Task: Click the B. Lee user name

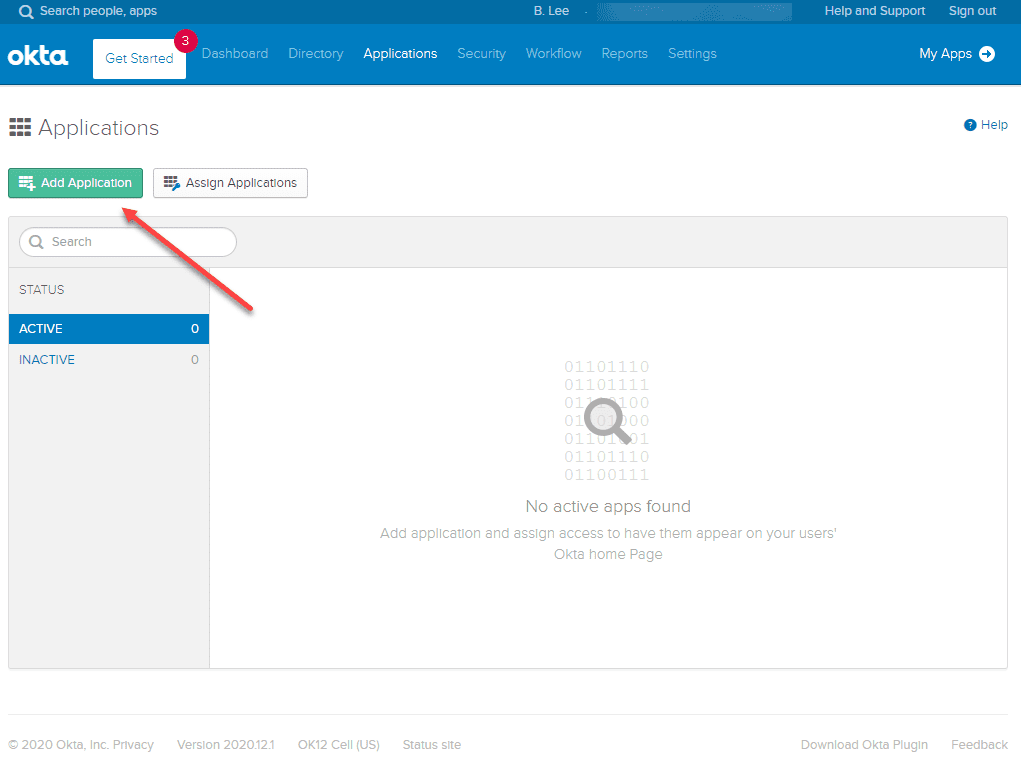Action: pyautogui.click(x=552, y=11)
